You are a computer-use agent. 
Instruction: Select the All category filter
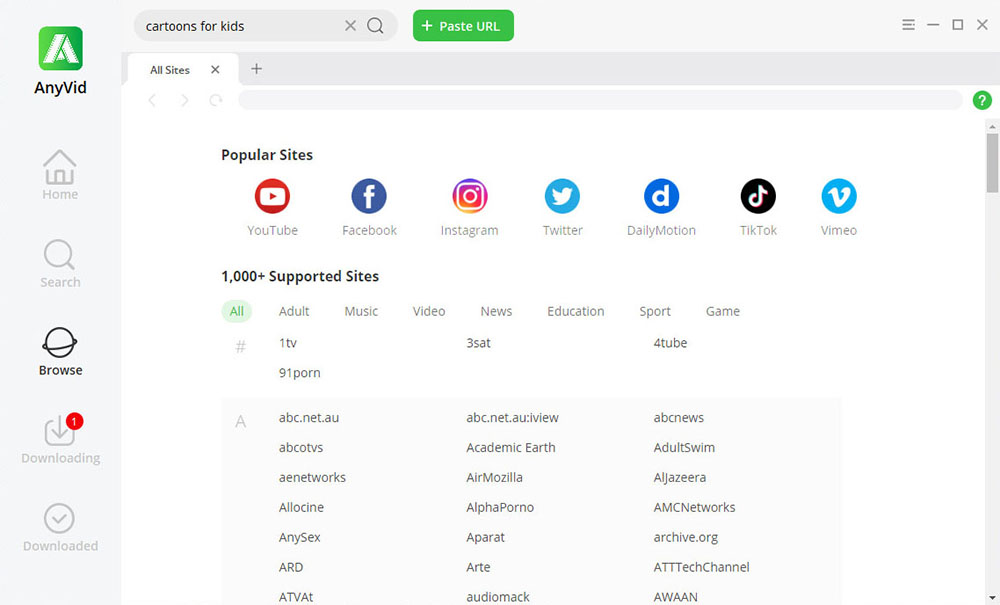coord(237,311)
